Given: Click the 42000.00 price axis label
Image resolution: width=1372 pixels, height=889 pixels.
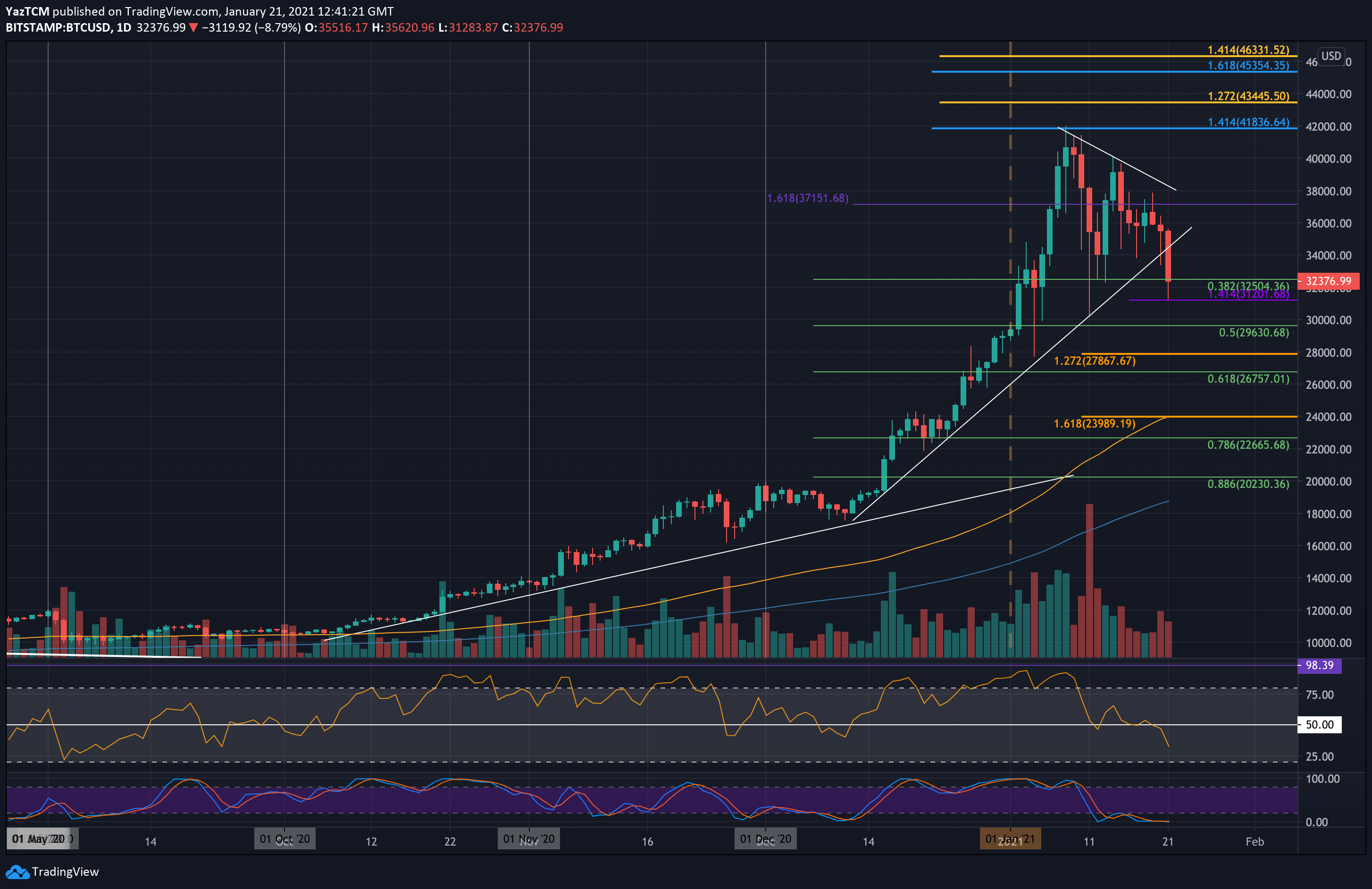Looking at the screenshot, I should click(1328, 126).
